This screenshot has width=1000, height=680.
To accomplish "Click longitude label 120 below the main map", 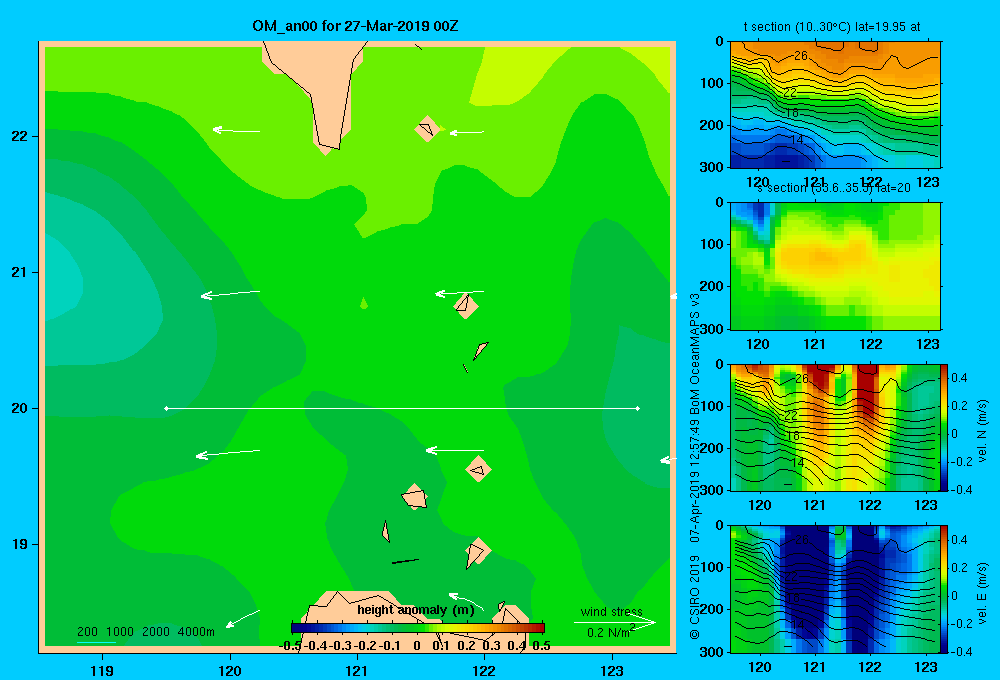I will pyautogui.click(x=230, y=670).
